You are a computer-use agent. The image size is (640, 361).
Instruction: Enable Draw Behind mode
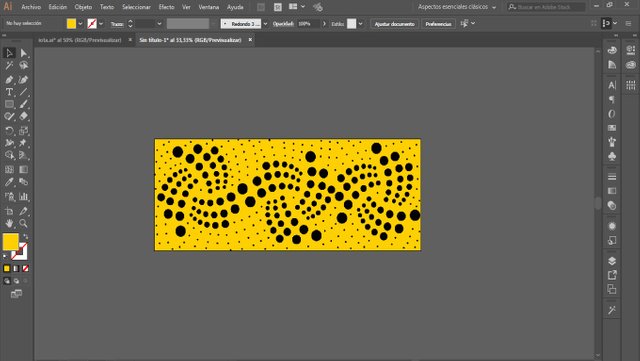[16, 281]
